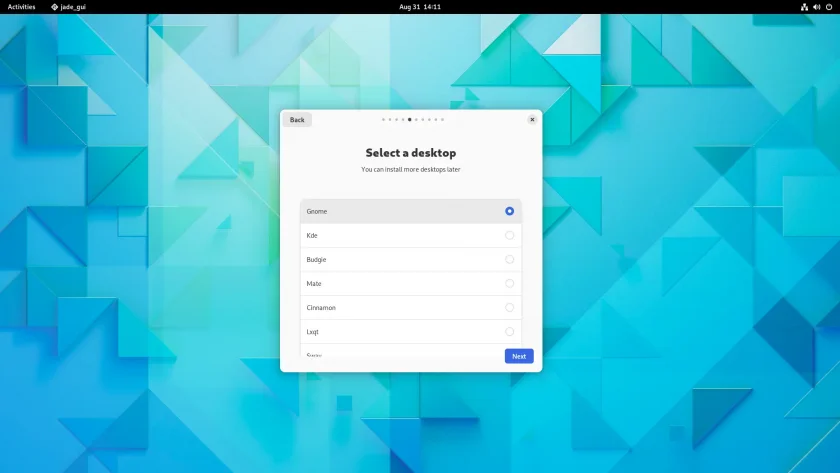840x473 pixels.
Task: Pick the Mate desktop radio button
Action: tap(509, 283)
